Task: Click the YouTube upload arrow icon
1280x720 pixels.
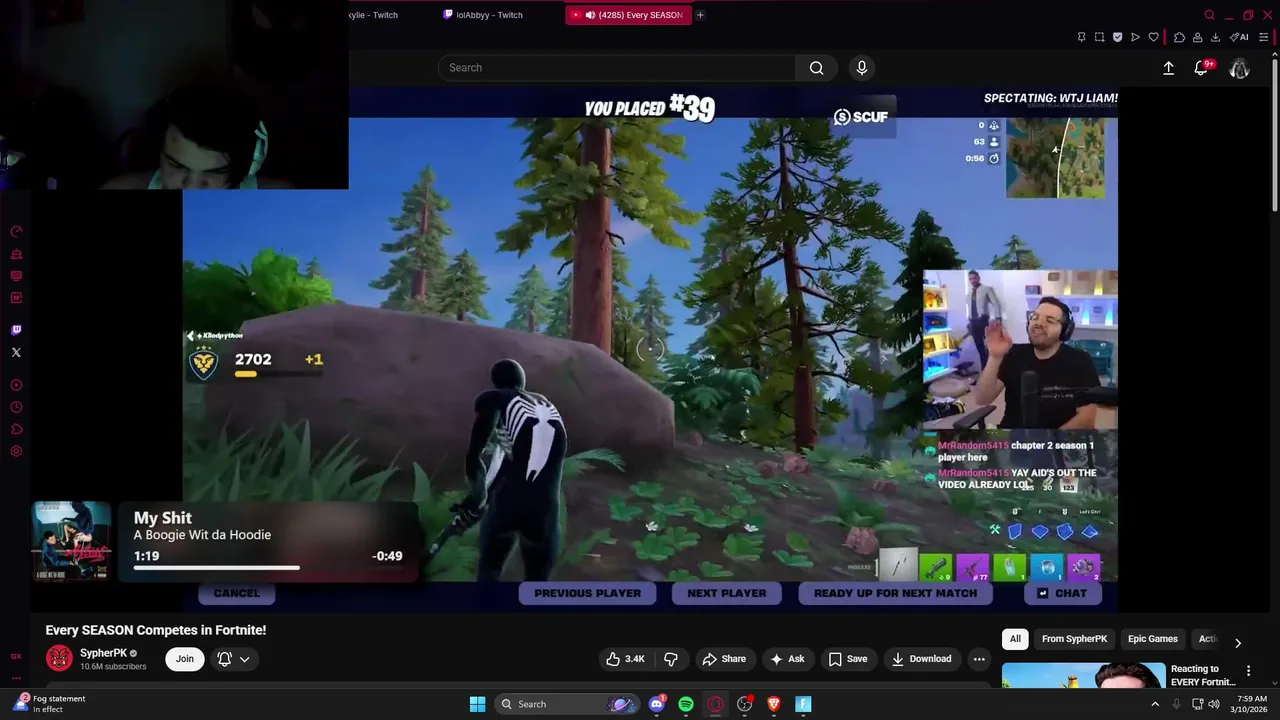Action: (1168, 68)
